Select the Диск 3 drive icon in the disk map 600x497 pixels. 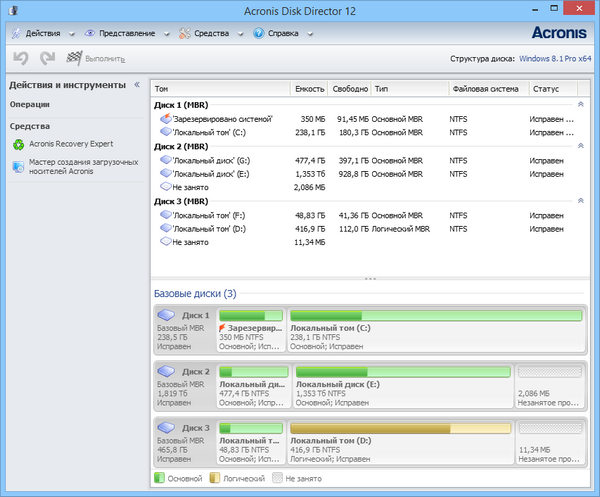tap(167, 427)
